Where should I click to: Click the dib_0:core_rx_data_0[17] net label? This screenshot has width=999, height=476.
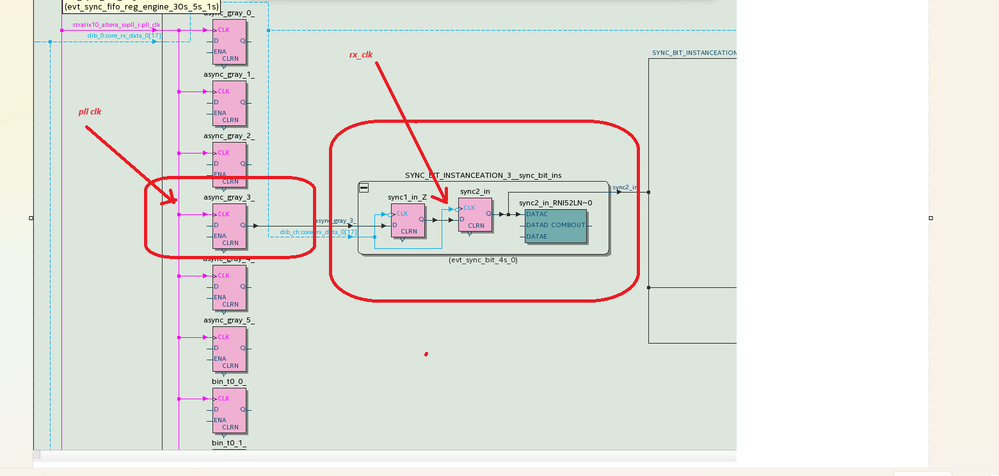[124, 36]
